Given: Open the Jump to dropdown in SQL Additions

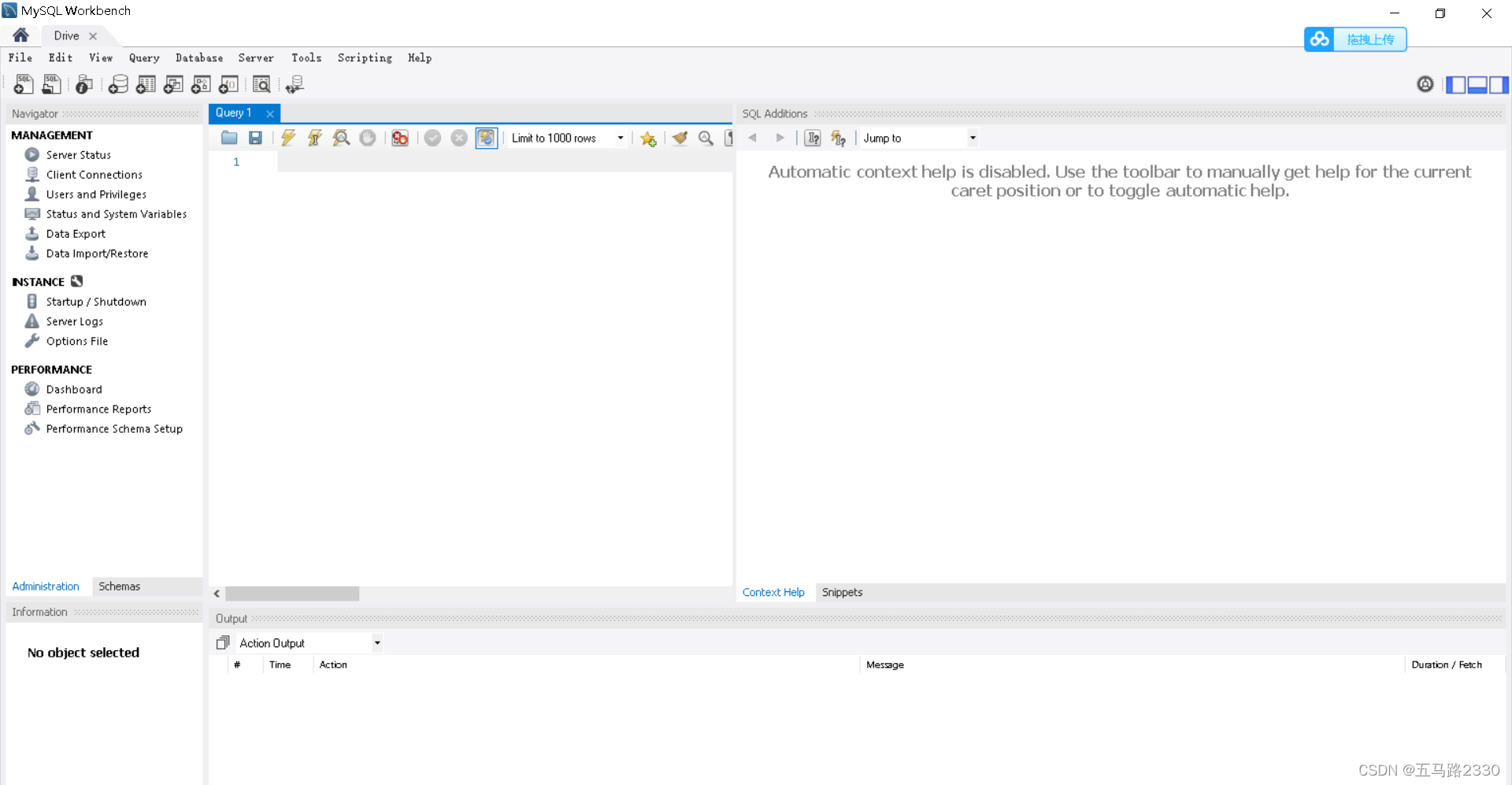Looking at the screenshot, I should pyautogui.click(x=973, y=138).
